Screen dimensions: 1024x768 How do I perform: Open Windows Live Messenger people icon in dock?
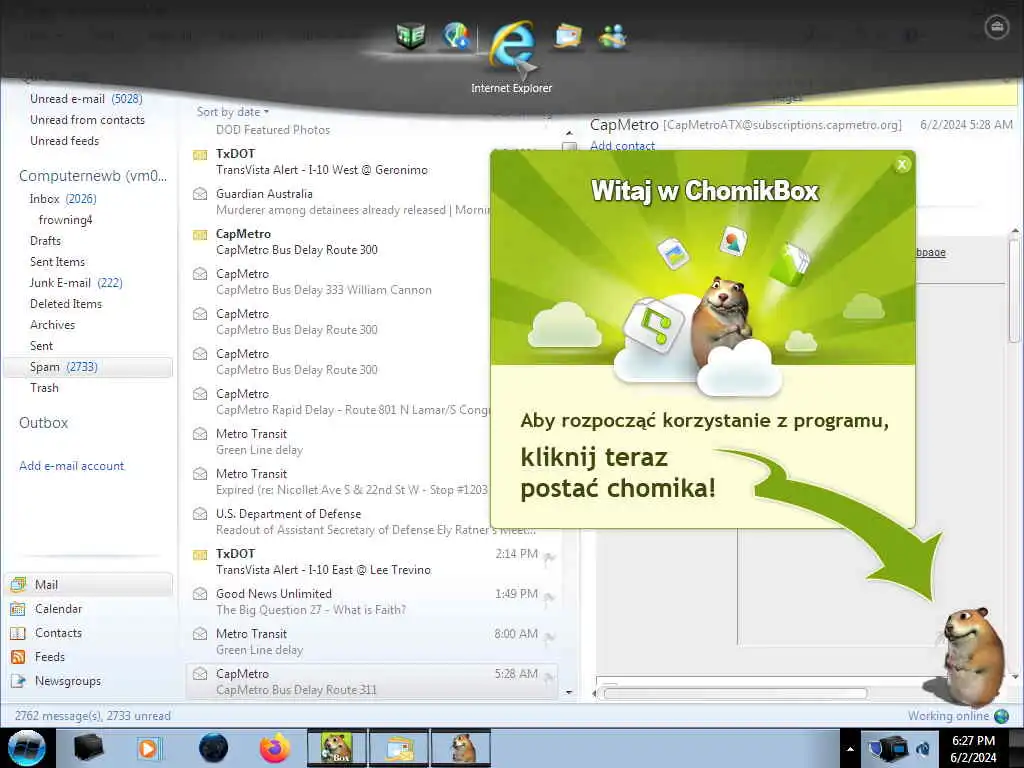pyautogui.click(x=613, y=37)
